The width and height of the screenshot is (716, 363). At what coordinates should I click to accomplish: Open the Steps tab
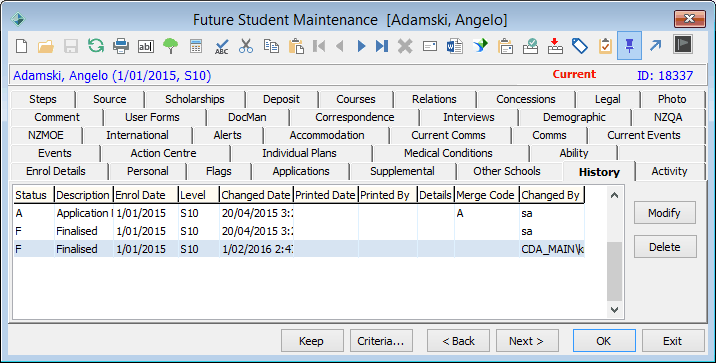(x=43, y=99)
